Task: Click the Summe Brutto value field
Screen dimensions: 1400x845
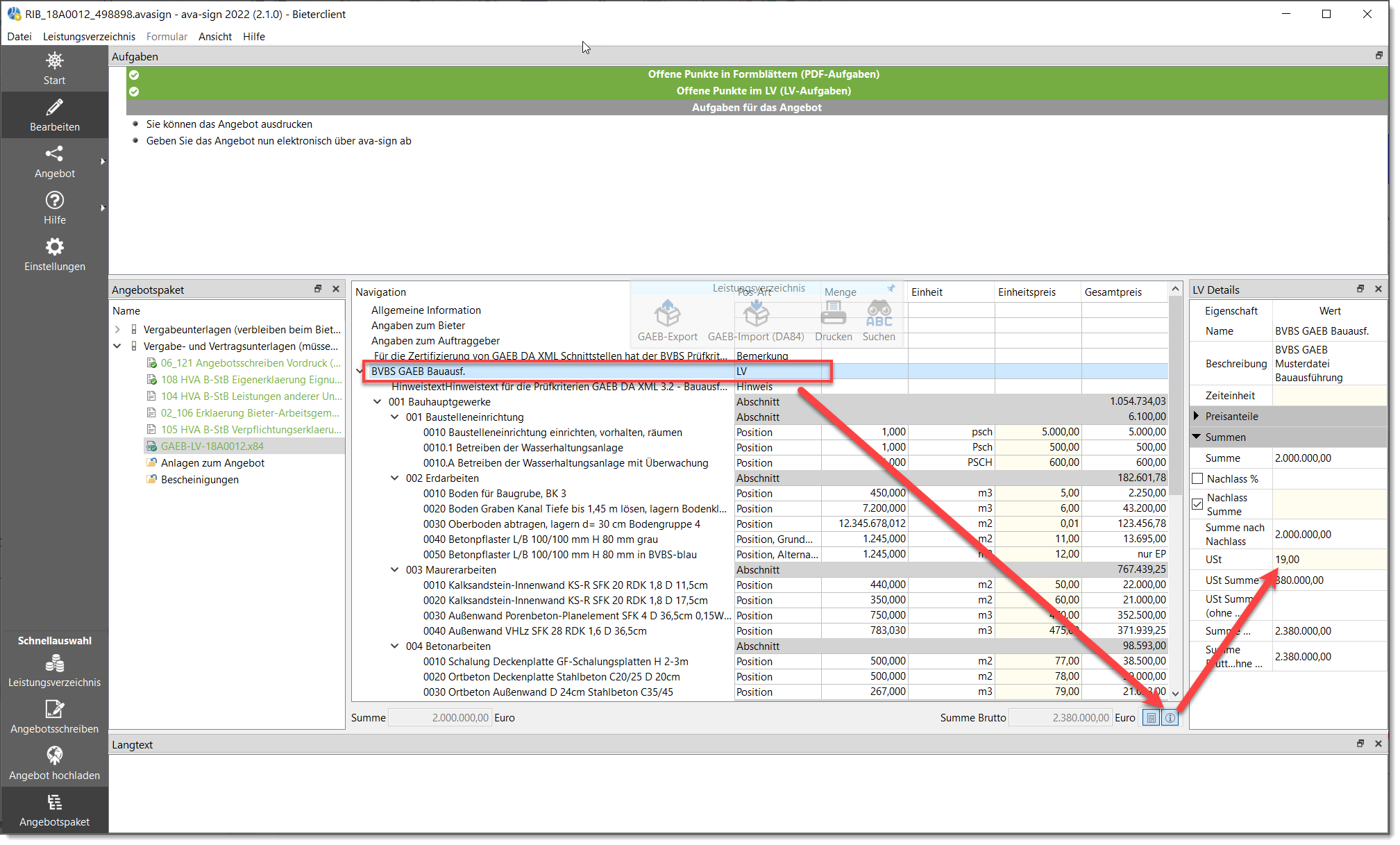Action: 1060,718
